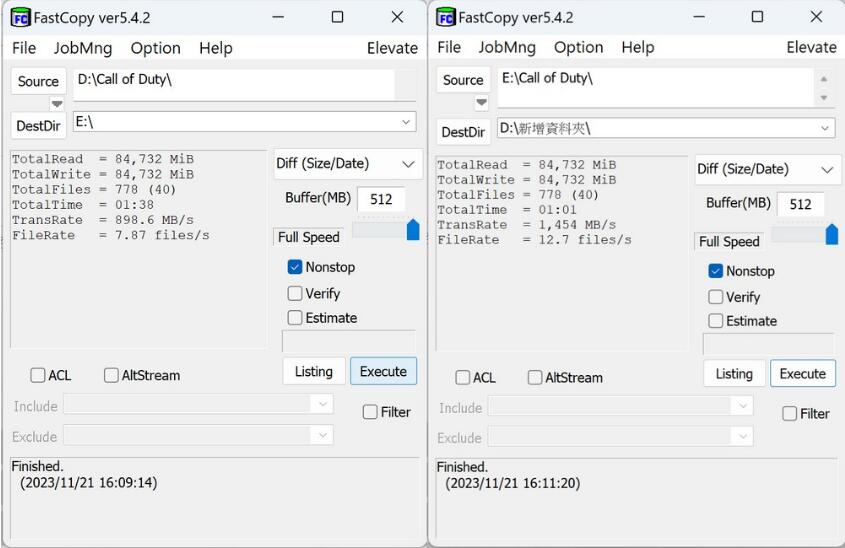Screen dimensions: 845x548
Task: Open the Option menu in right window
Action: [x=578, y=47]
